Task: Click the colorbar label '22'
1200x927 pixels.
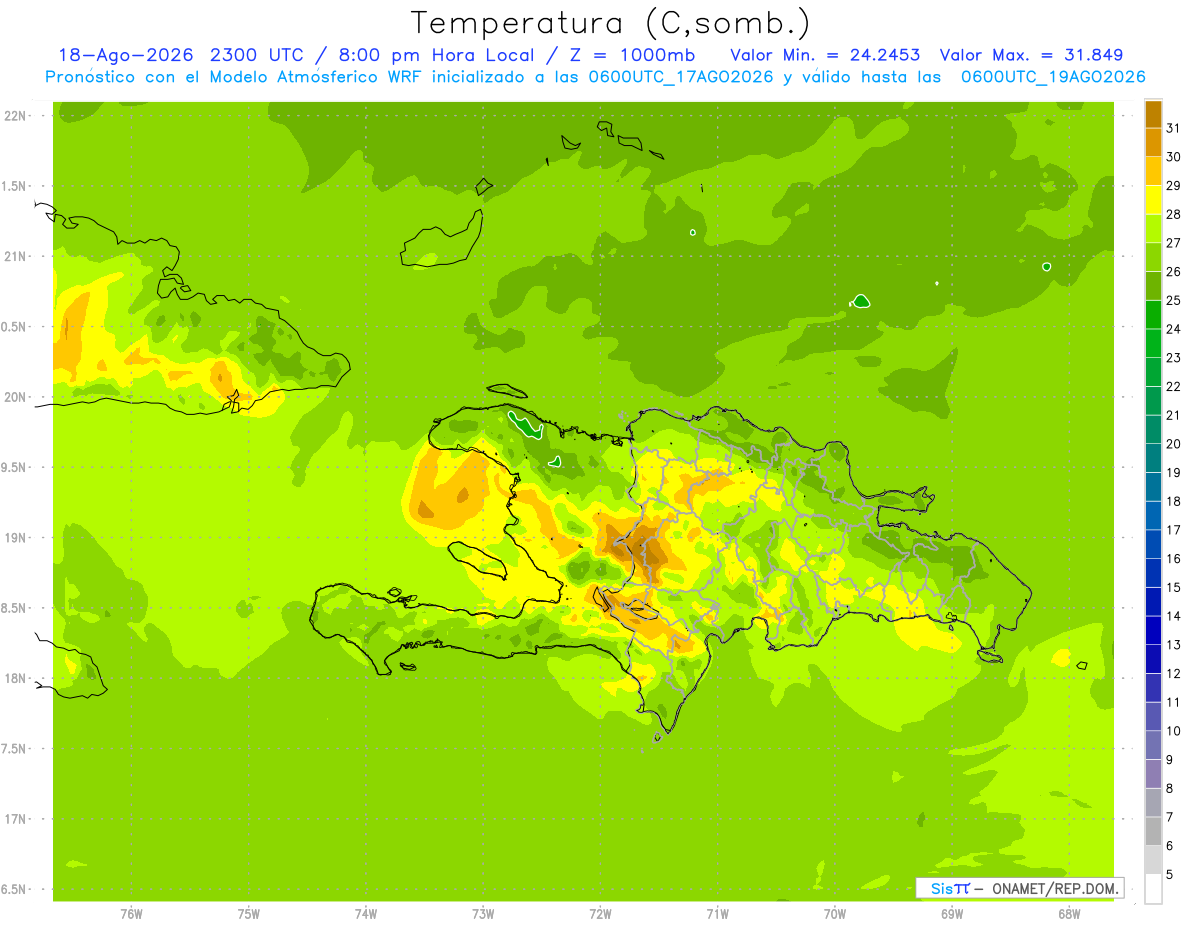Action: pyautogui.click(x=1174, y=386)
